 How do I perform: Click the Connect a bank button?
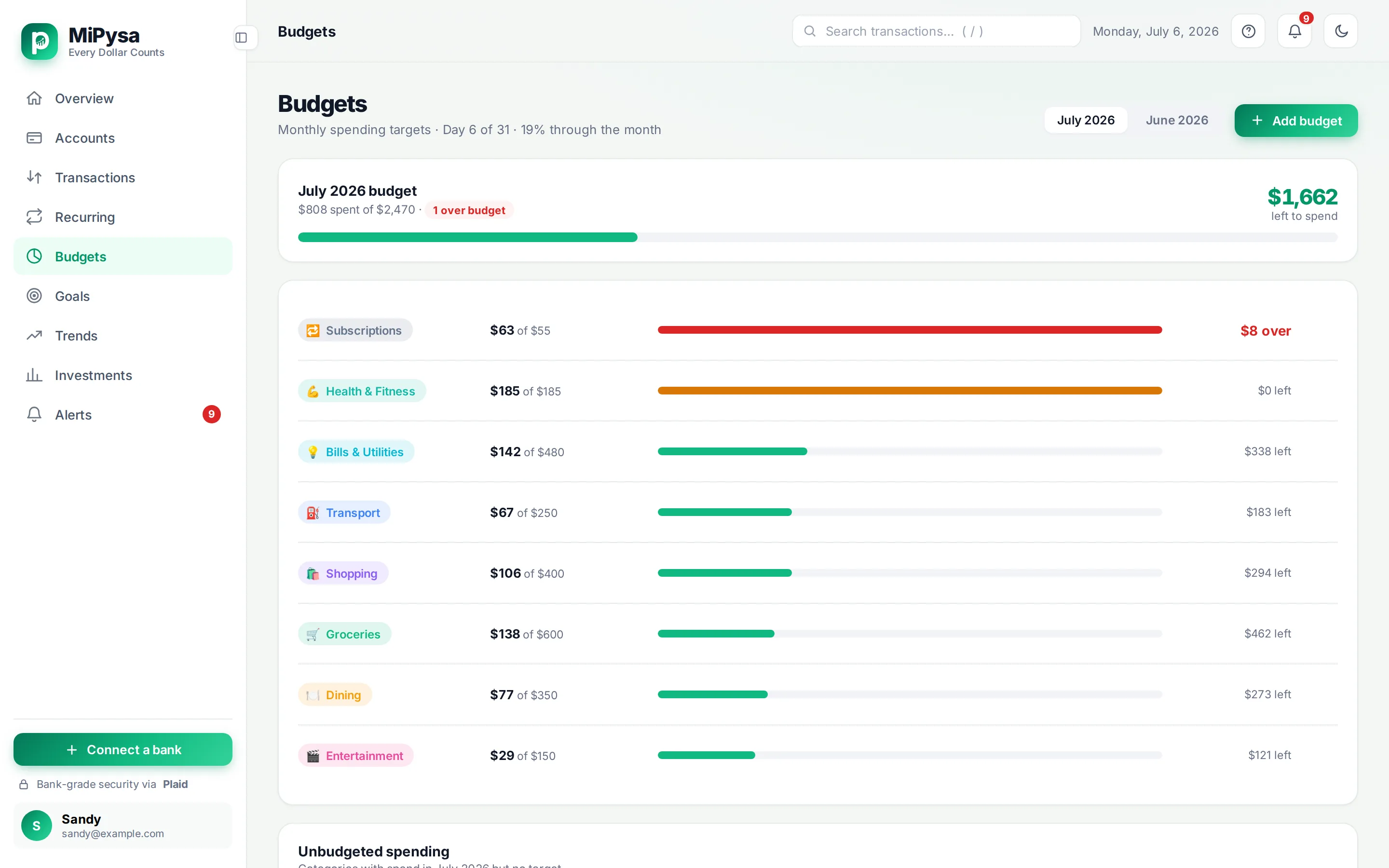point(123,750)
